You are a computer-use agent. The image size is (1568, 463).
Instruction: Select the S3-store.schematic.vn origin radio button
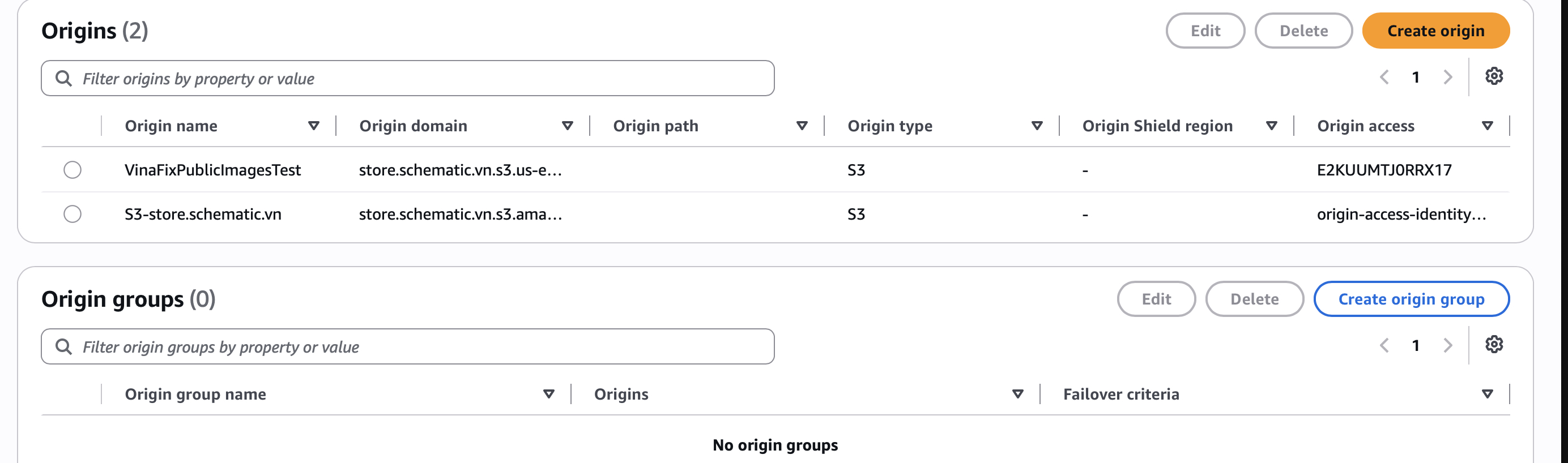[73, 214]
